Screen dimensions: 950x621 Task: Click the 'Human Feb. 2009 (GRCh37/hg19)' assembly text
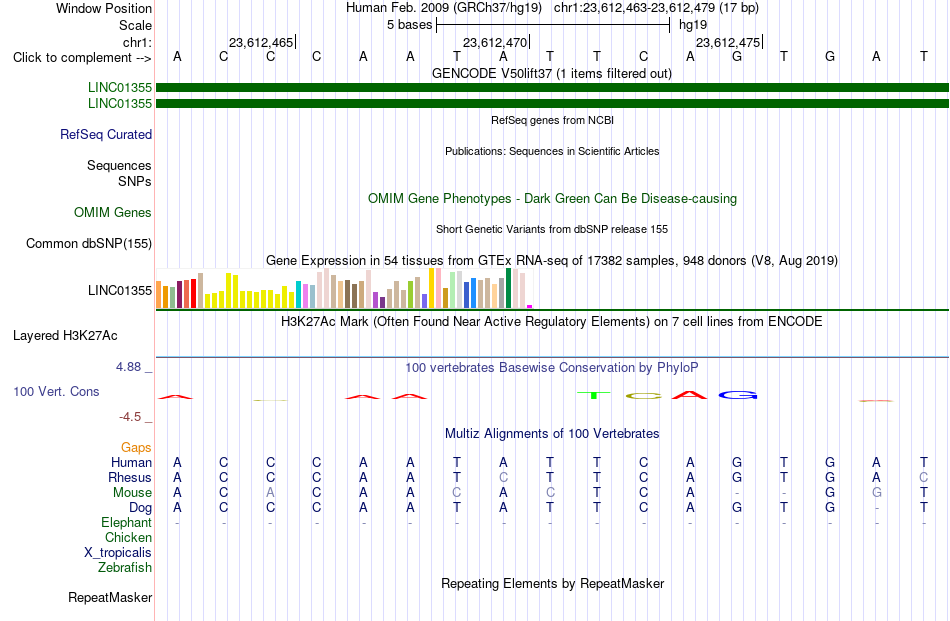coord(445,8)
